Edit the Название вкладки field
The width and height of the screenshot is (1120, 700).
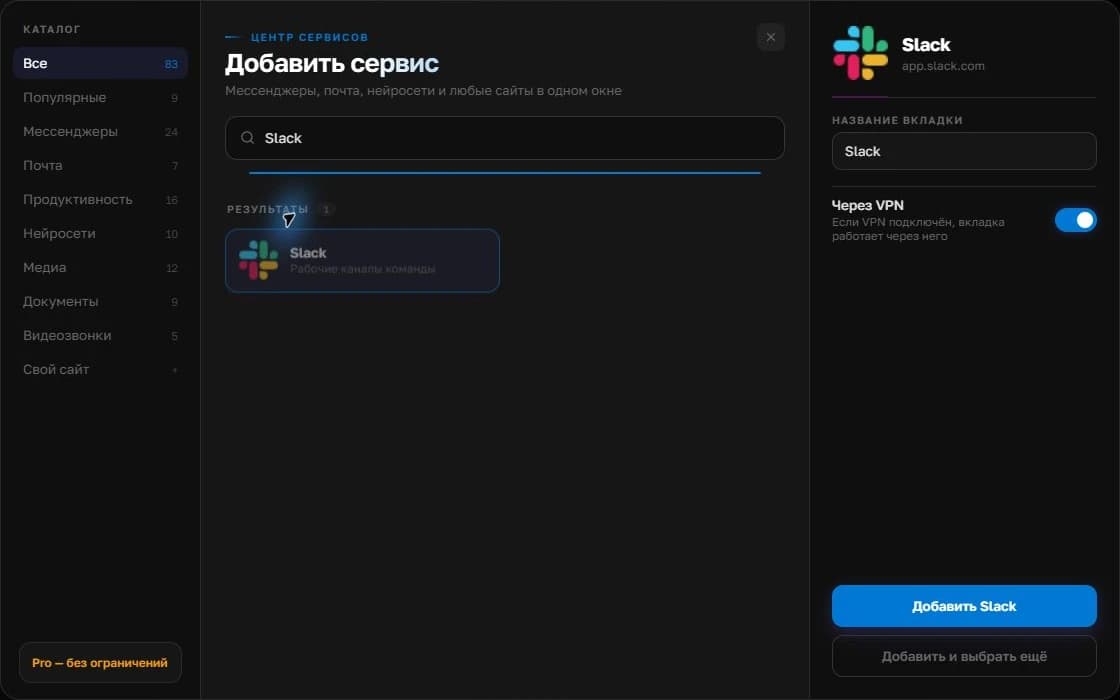[x=964, y=151]
